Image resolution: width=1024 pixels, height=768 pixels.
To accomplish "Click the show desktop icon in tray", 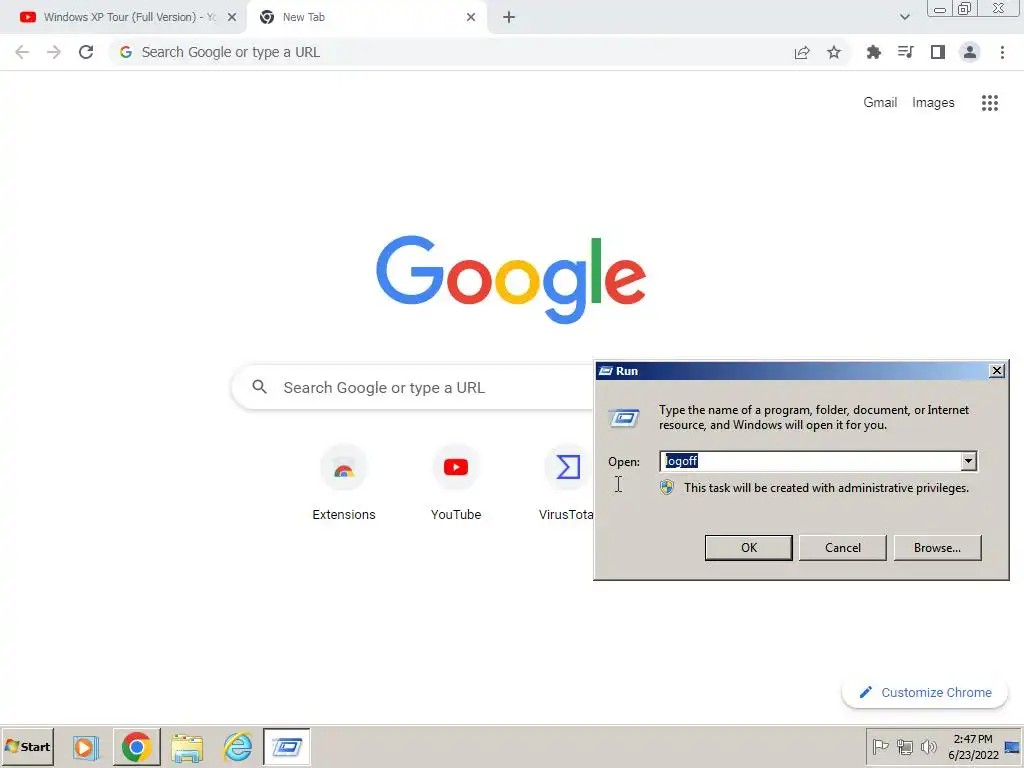I will coord(1013,747).
